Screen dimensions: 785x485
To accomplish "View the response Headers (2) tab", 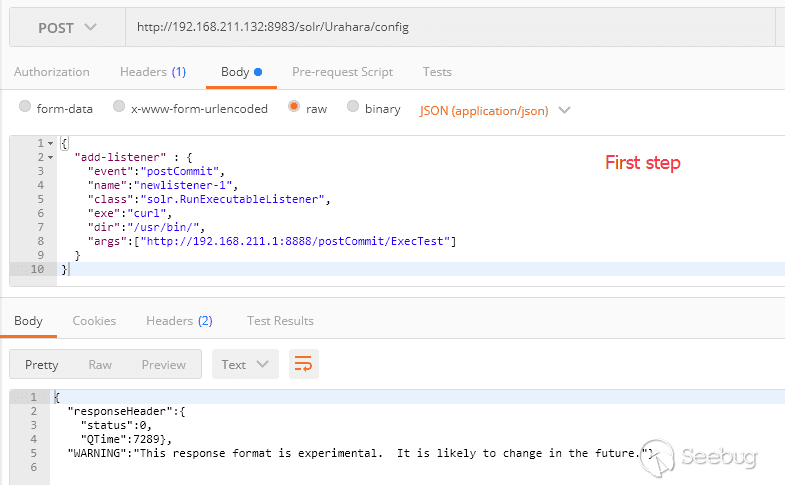I will click(x=179, y=321).
